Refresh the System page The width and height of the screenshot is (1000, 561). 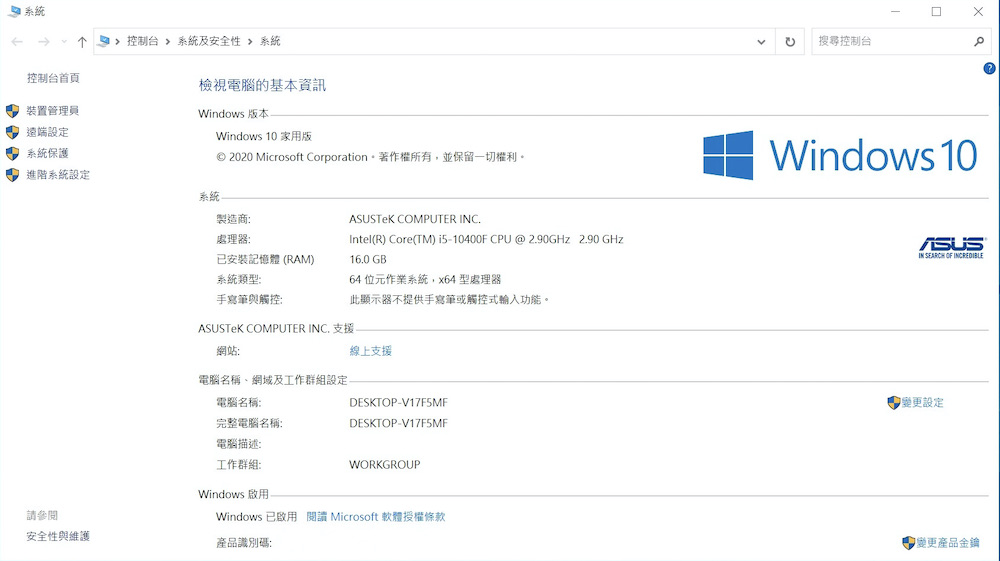click(790, 42)
